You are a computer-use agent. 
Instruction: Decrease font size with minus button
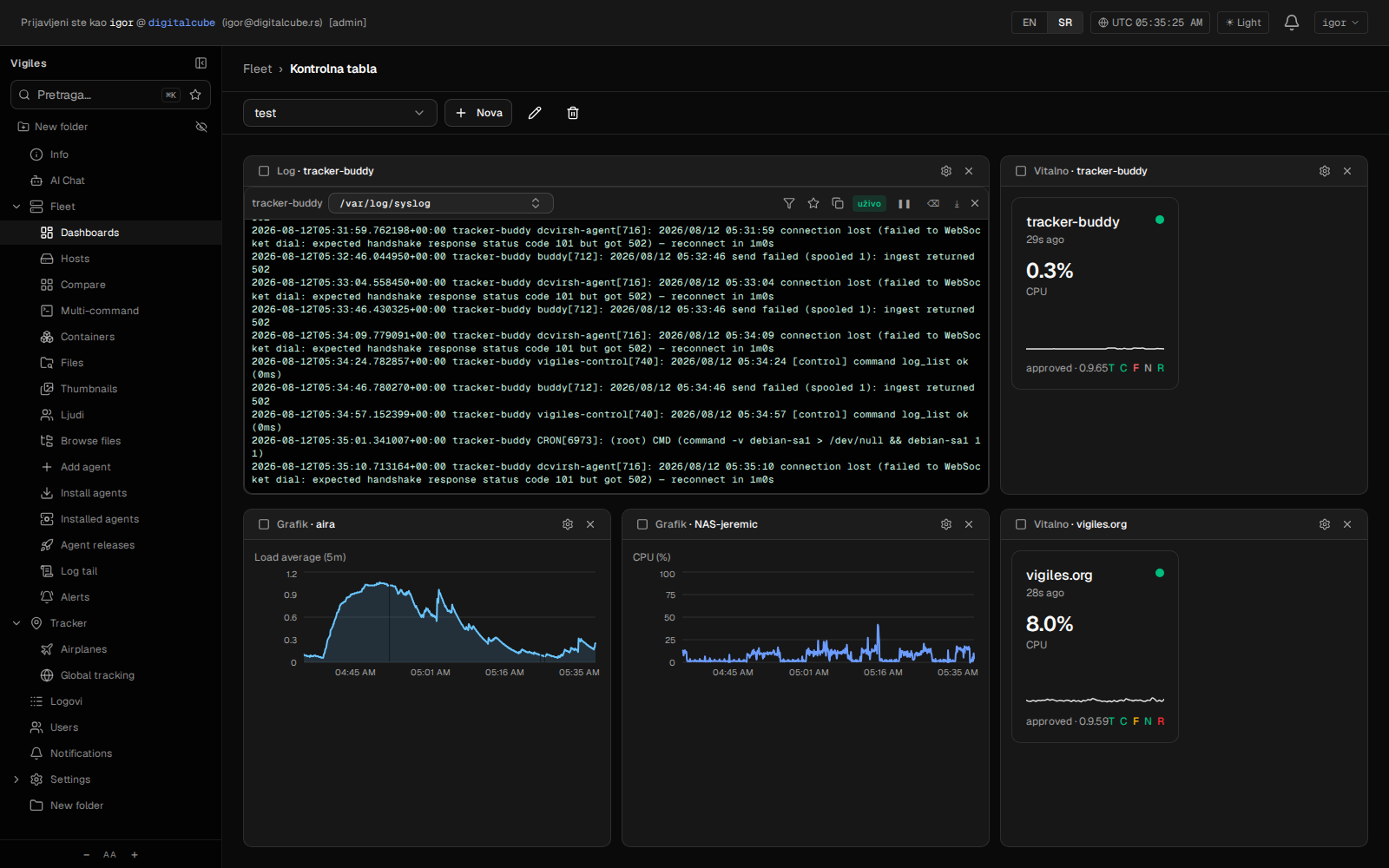click(x=86, y=855)
